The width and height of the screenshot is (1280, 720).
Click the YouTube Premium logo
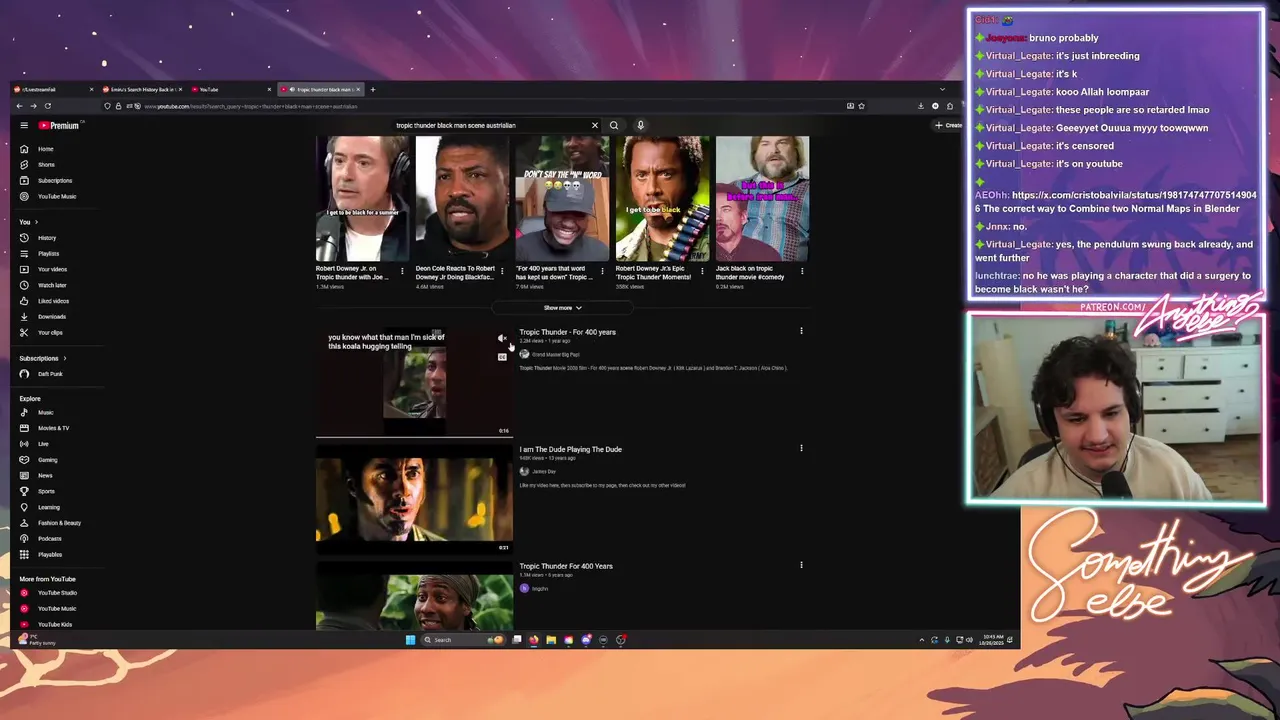[58, 126]
